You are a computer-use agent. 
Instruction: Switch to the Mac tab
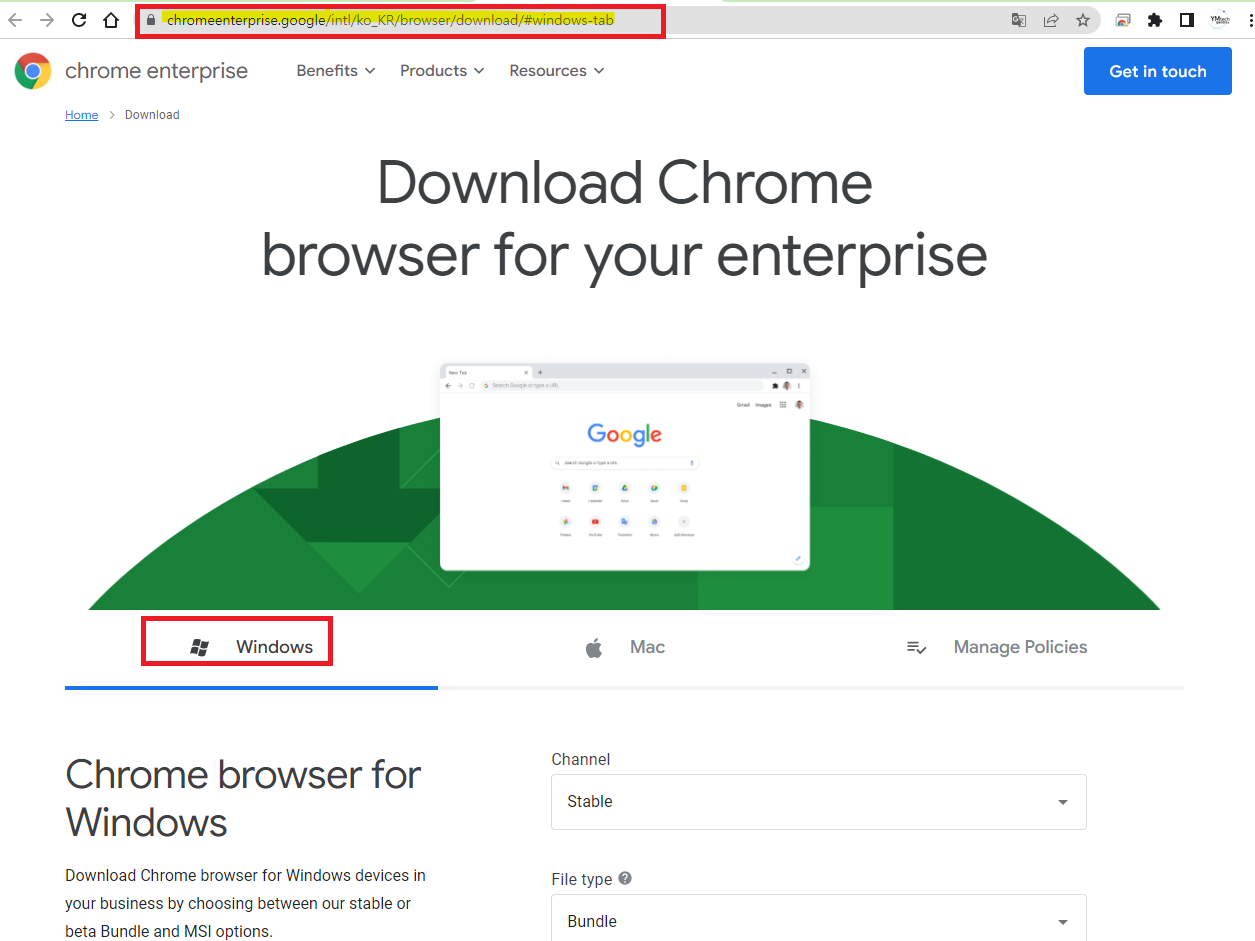pos(624,648)
